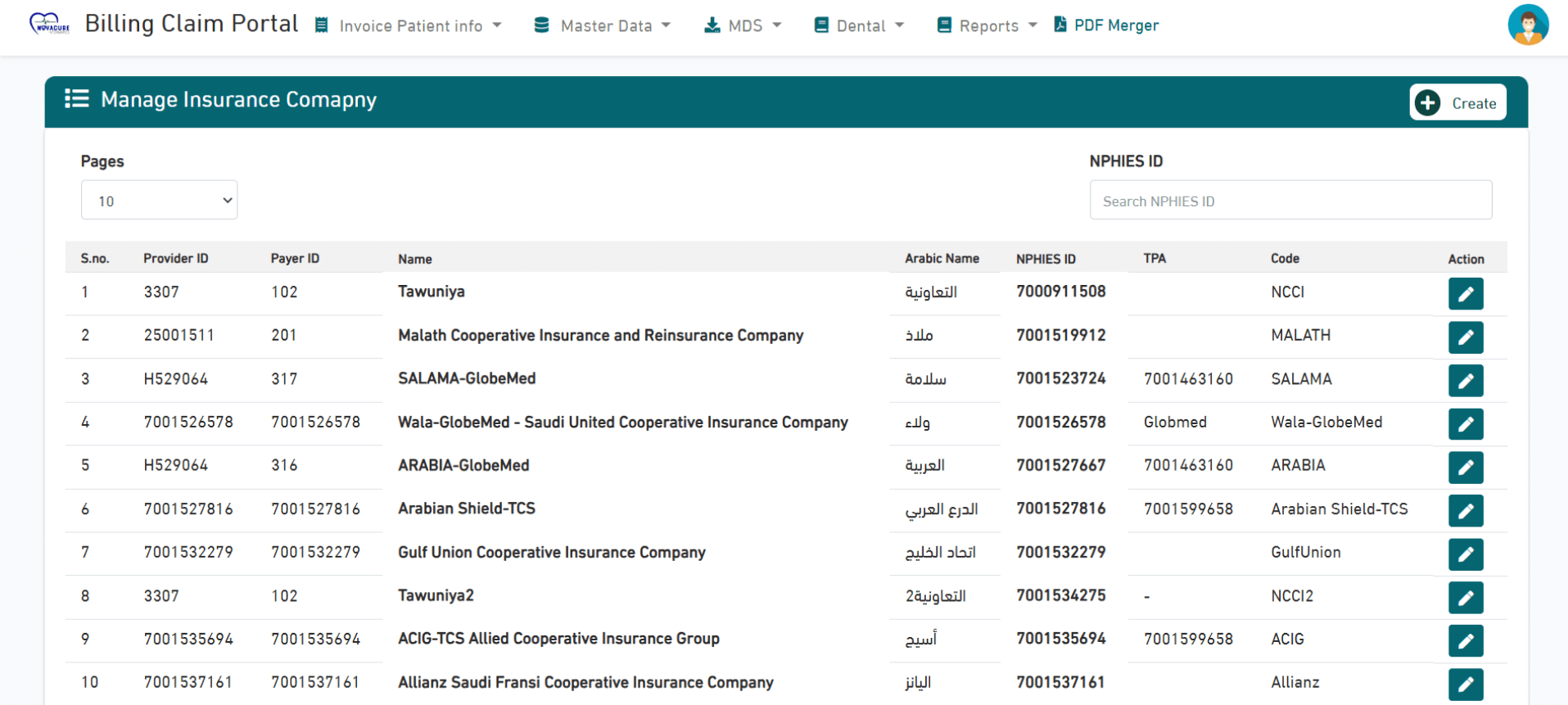Click the Invoice Patient info document icon

pyautogui.click(x=322, y=25)
